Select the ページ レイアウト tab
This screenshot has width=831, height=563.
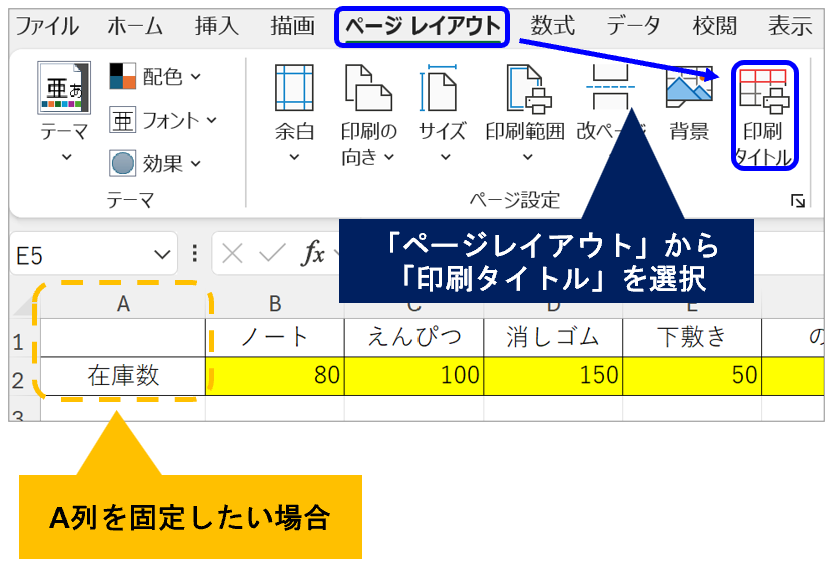[x=422, y=26]
